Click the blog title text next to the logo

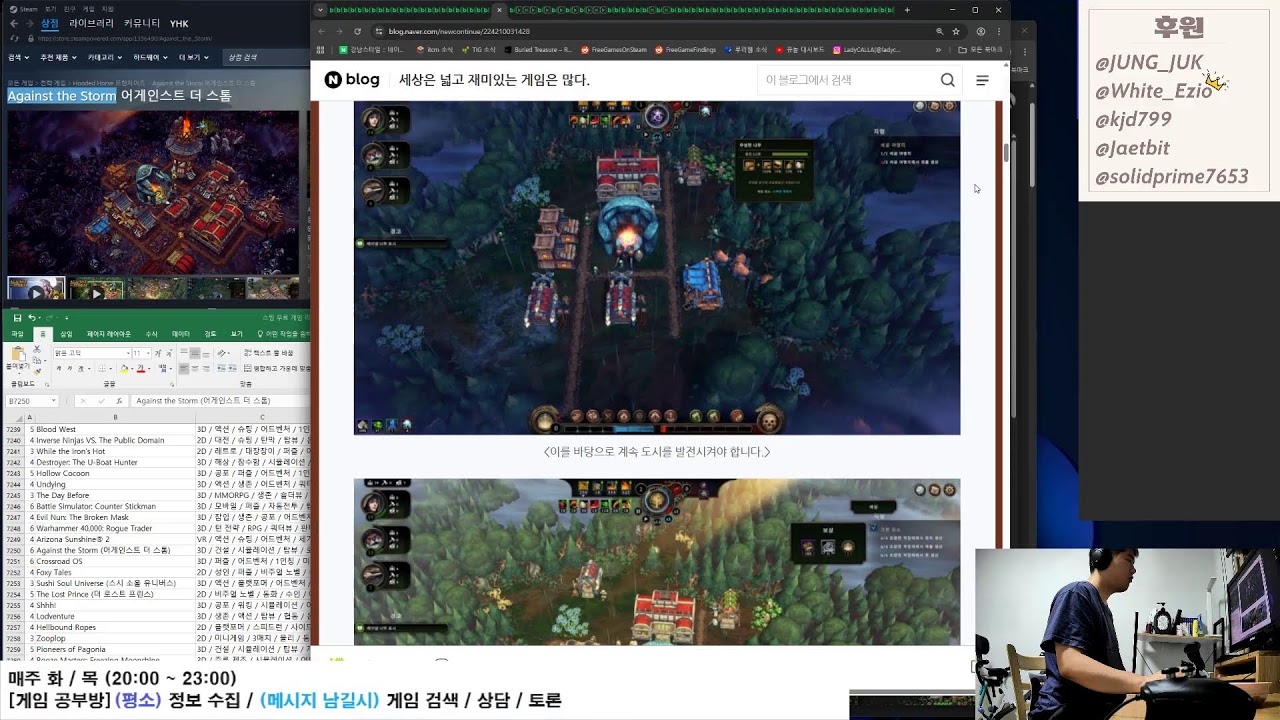point(494,80)
